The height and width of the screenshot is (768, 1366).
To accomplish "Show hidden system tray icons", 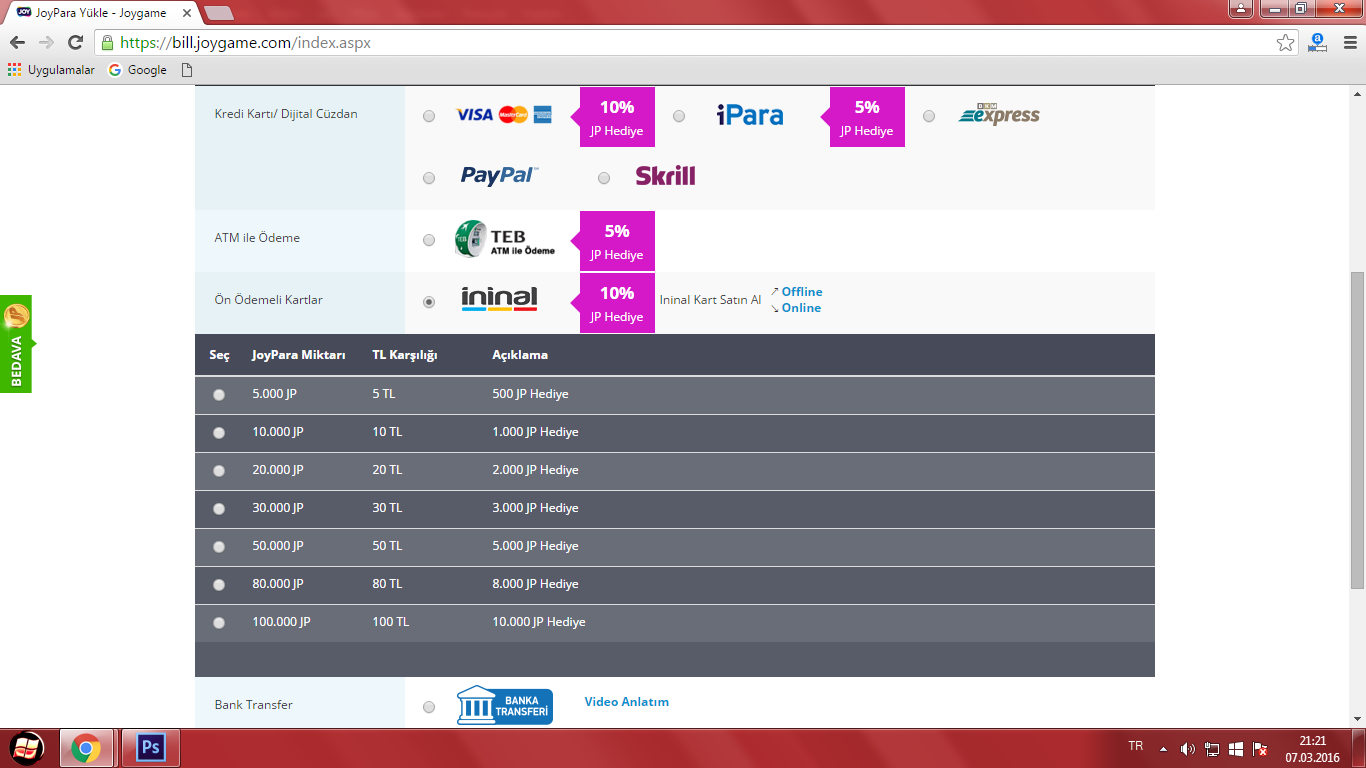I will 1163,749.
